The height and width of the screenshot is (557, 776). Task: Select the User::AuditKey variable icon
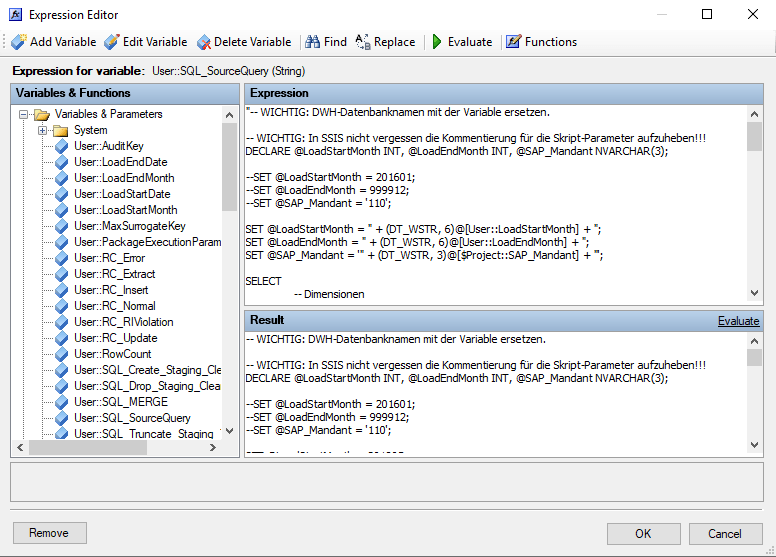coord(60,146)
